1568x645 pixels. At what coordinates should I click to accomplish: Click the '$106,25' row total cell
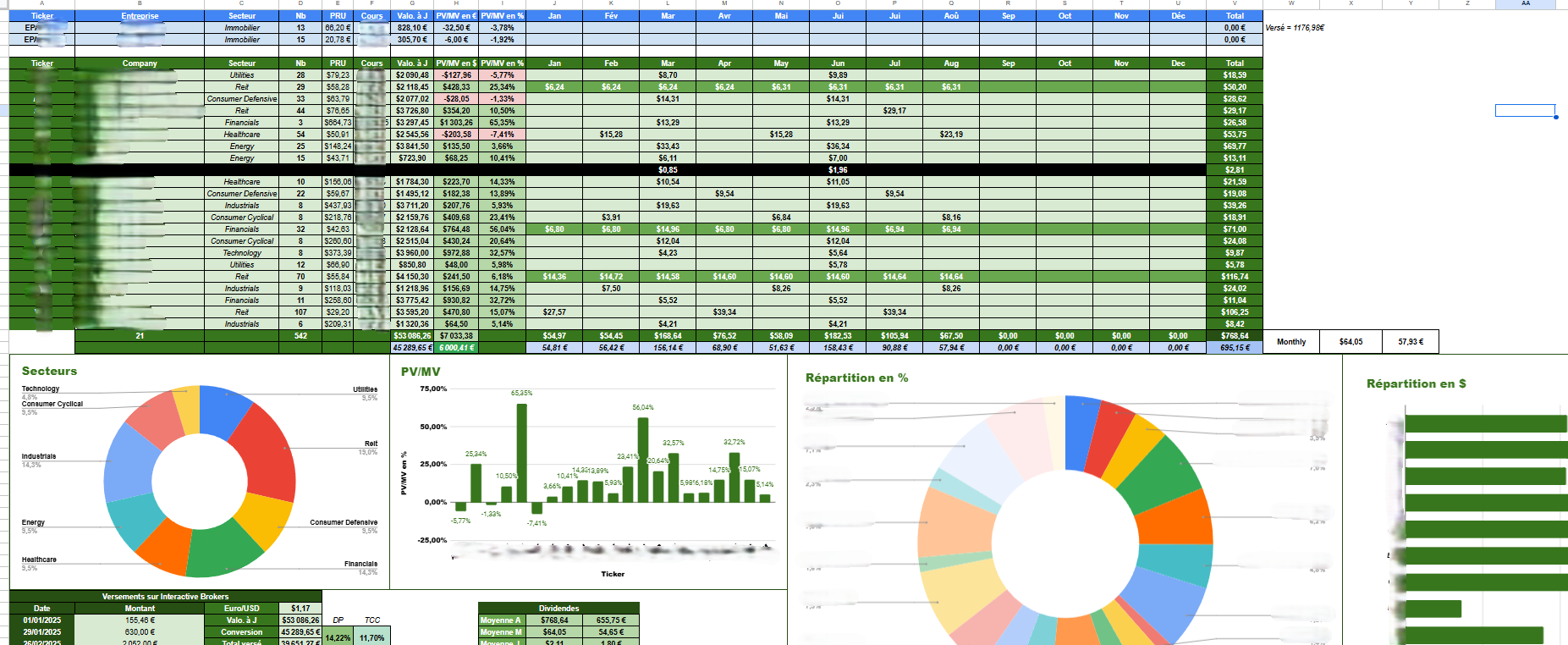coord(1235,312)
